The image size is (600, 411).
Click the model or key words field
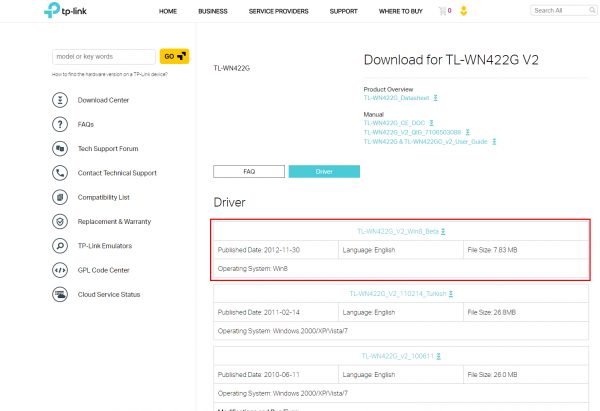pyautogui.click(x=103, y=57)
